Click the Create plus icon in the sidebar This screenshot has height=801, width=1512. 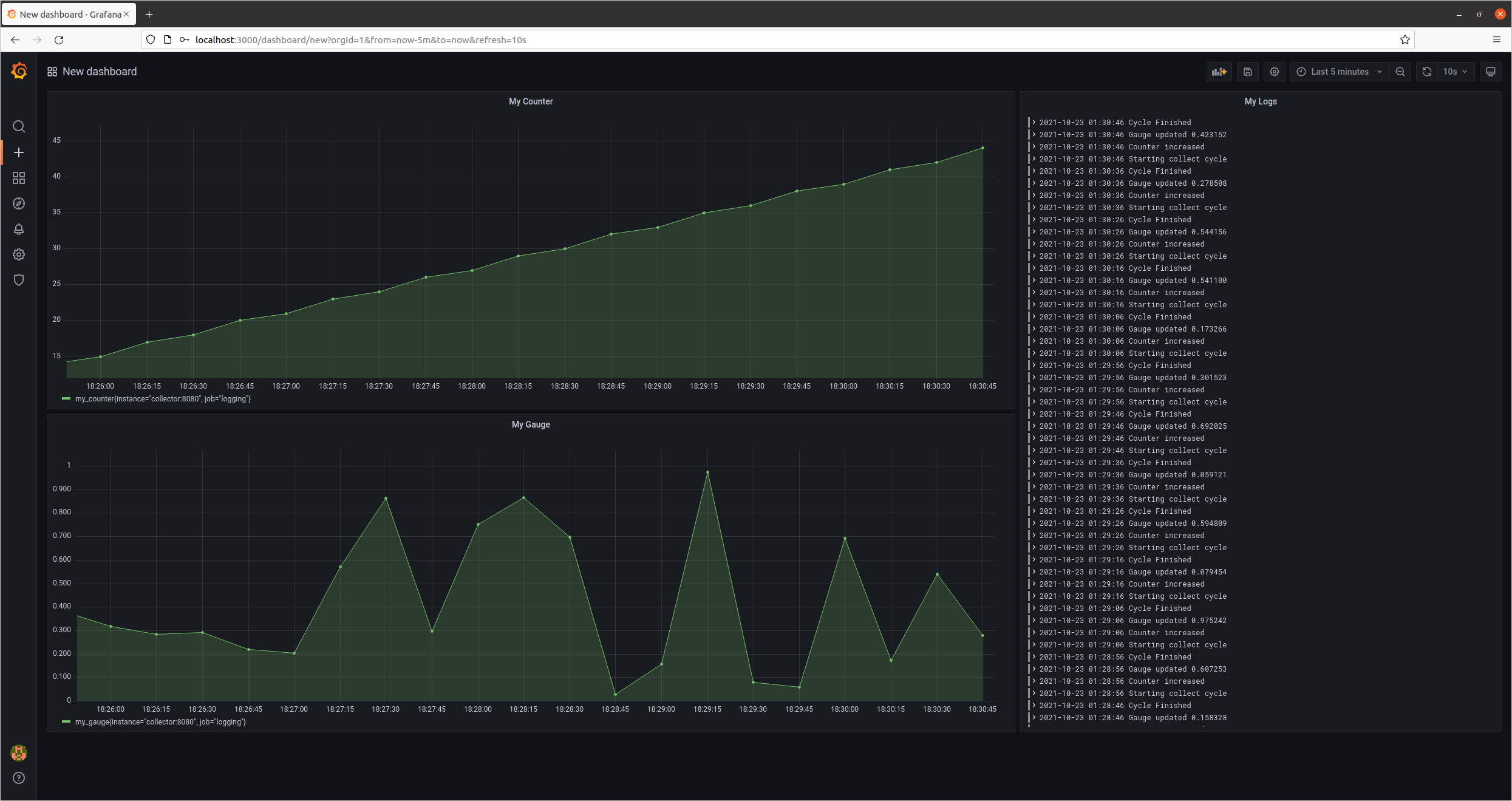tap(19, 152)
